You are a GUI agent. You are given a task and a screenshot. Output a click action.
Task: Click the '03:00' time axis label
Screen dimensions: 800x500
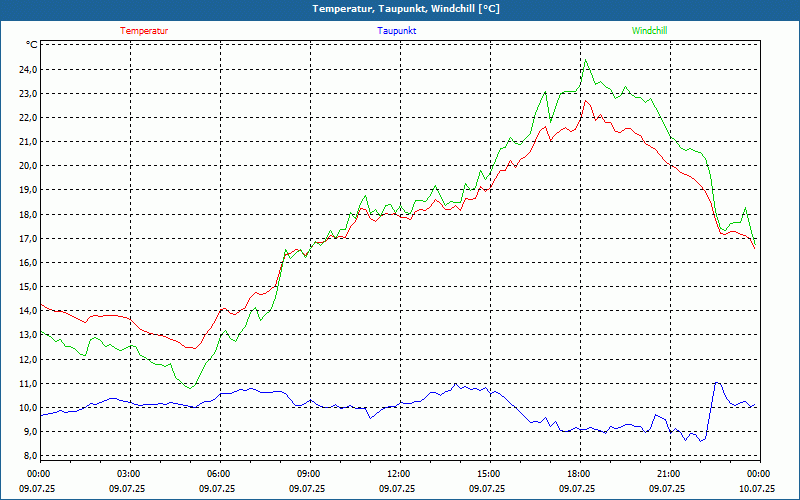click(130, 473)
